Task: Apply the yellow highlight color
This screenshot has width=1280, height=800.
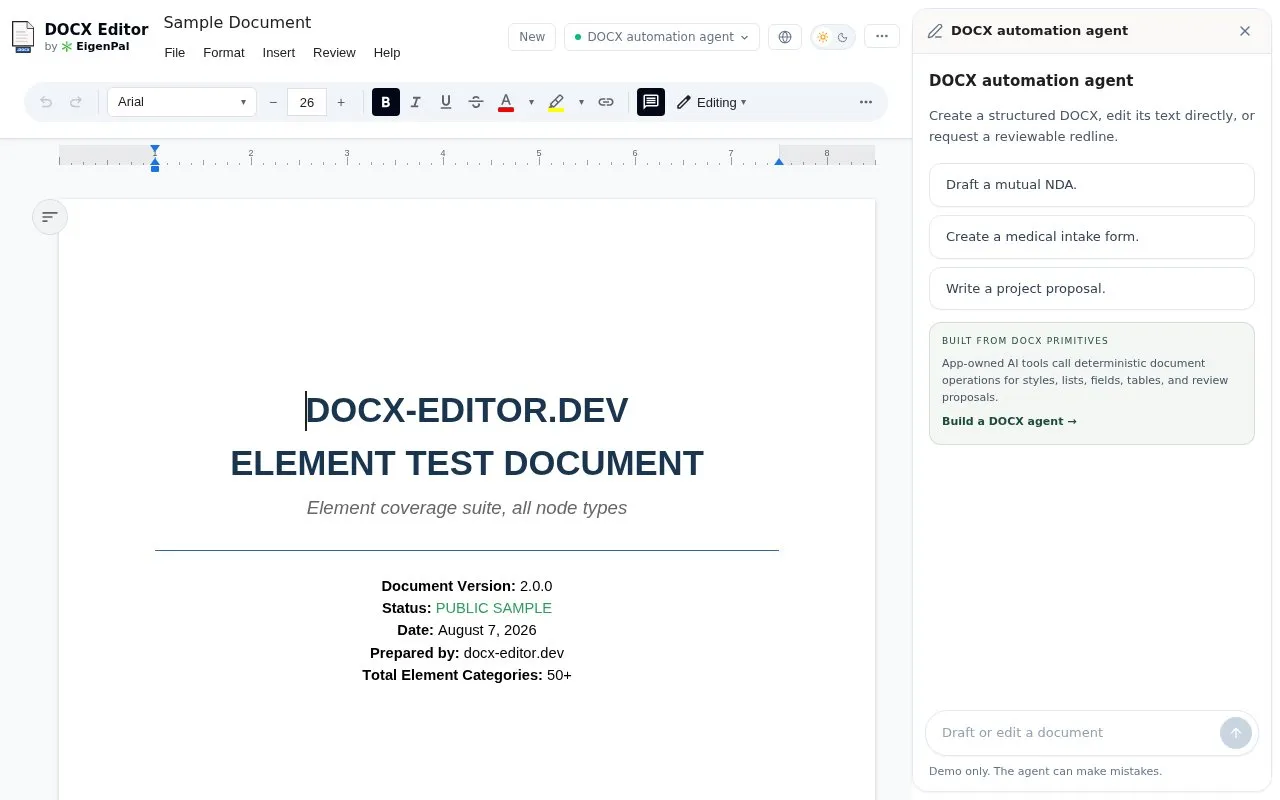Action: pos(556,102)
